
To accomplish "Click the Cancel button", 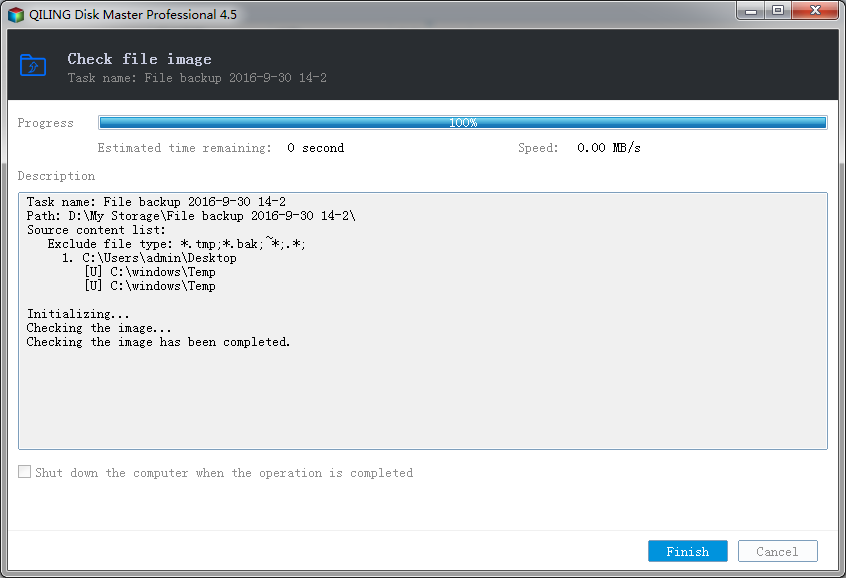I will coord(777,551).
